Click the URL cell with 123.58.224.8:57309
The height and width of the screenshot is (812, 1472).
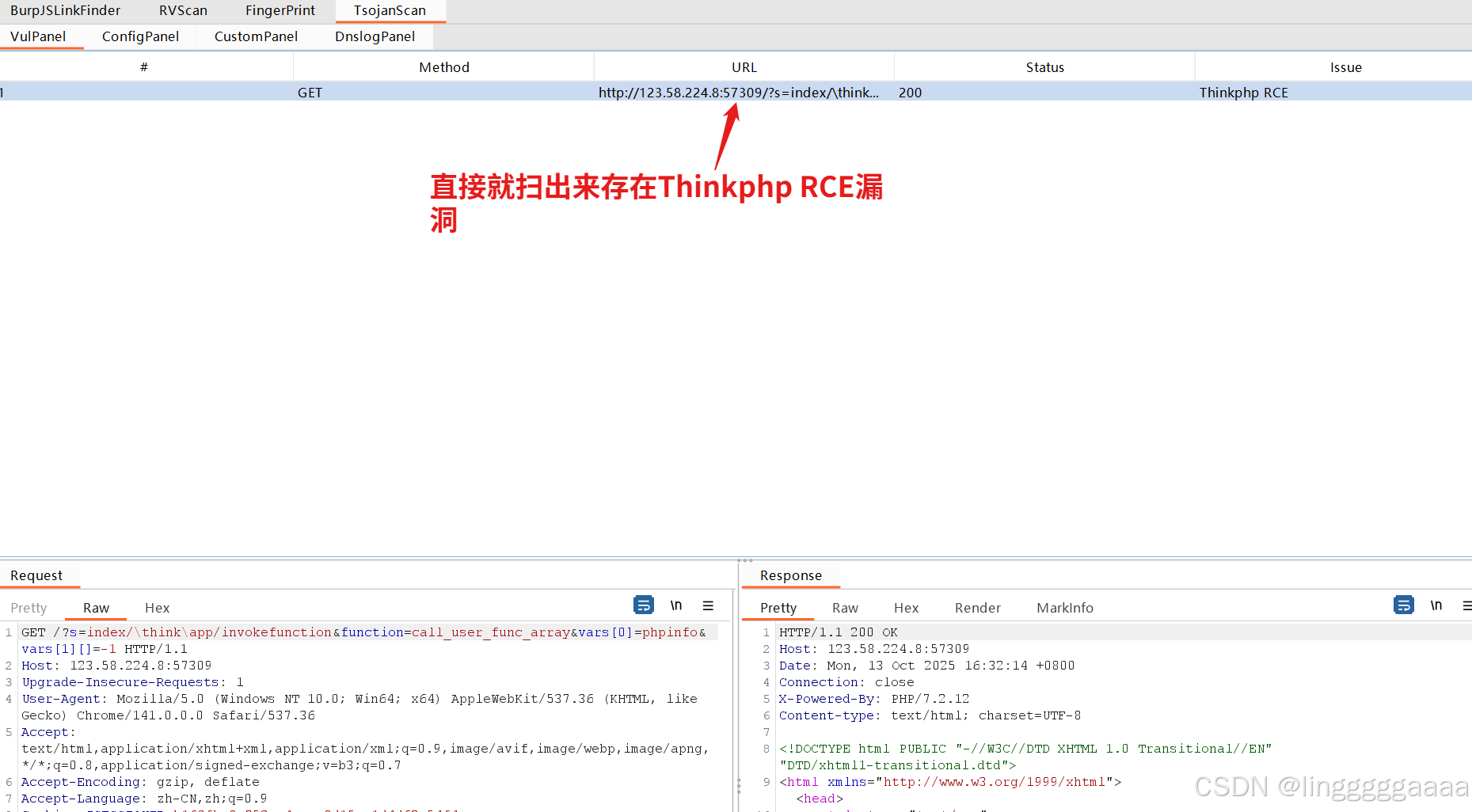click(x=744, y=93)
